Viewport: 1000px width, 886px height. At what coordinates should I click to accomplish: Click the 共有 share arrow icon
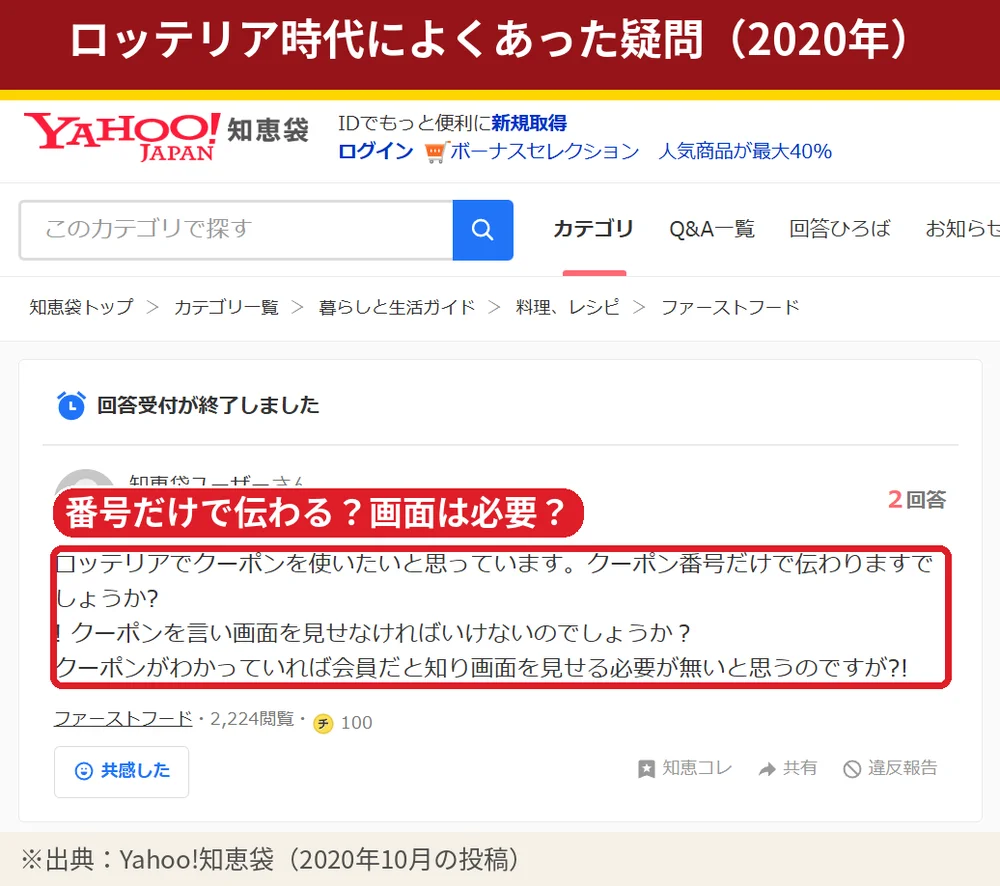click(767, 769)
